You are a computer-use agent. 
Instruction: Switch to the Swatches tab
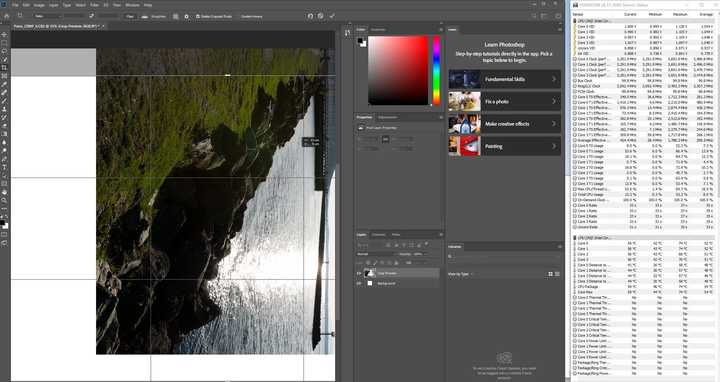(378, 29)
